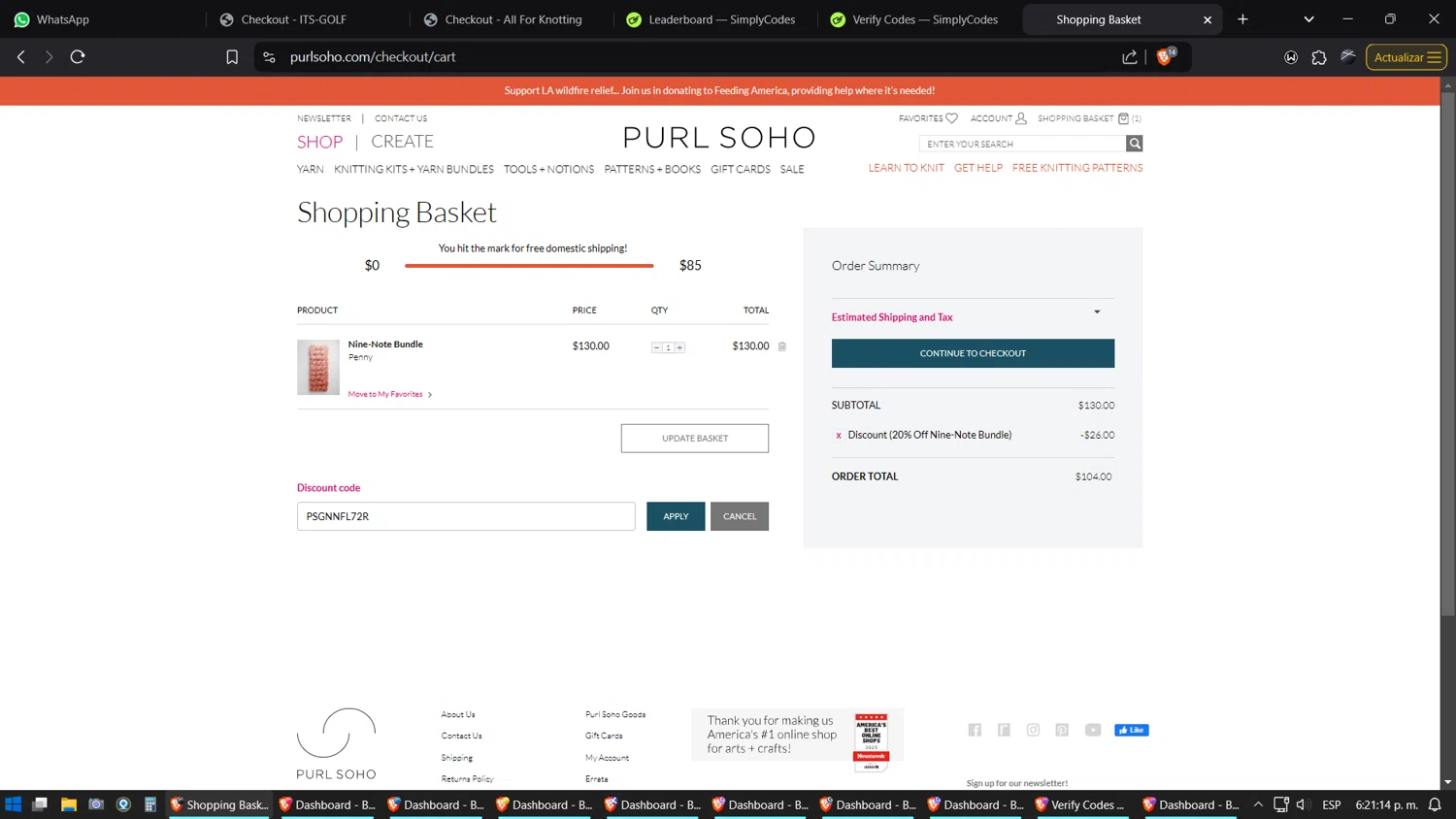Screen dimensions: 1456x819
Task: Apply the discount code
Action: (676, 516)
